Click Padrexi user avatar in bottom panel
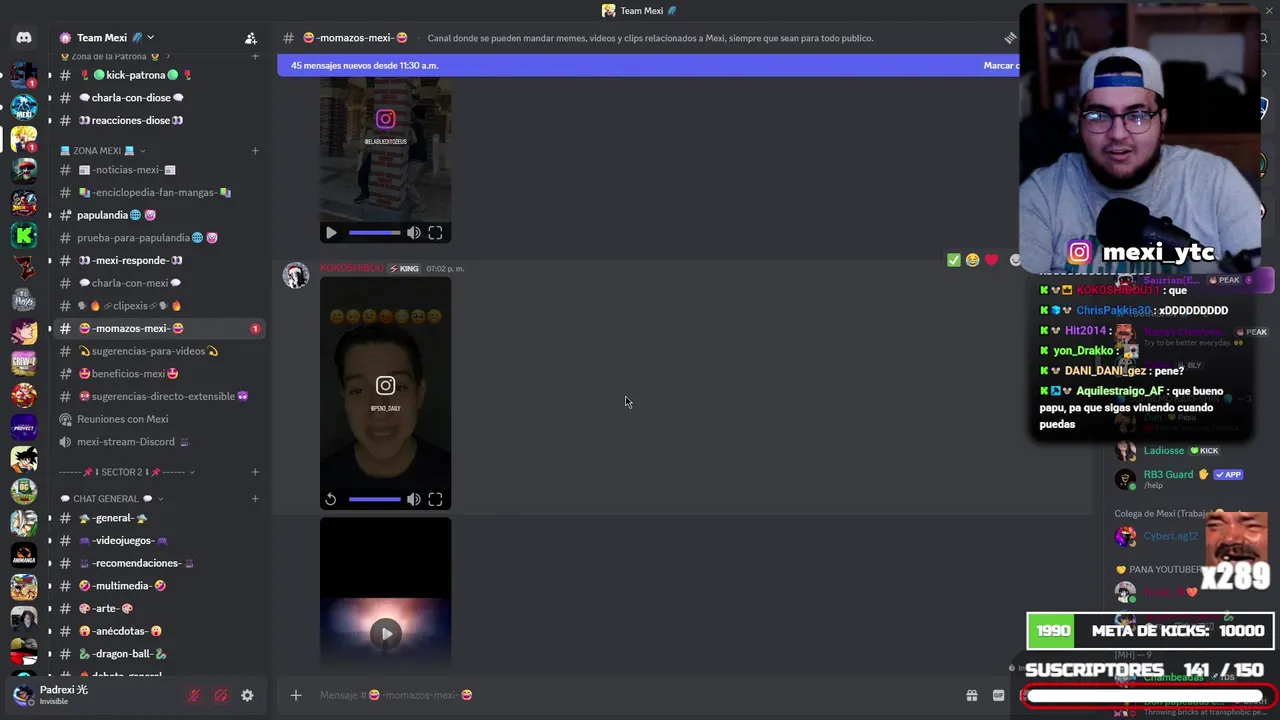The height and width of the screenshot is (720, 1280). 24,694
